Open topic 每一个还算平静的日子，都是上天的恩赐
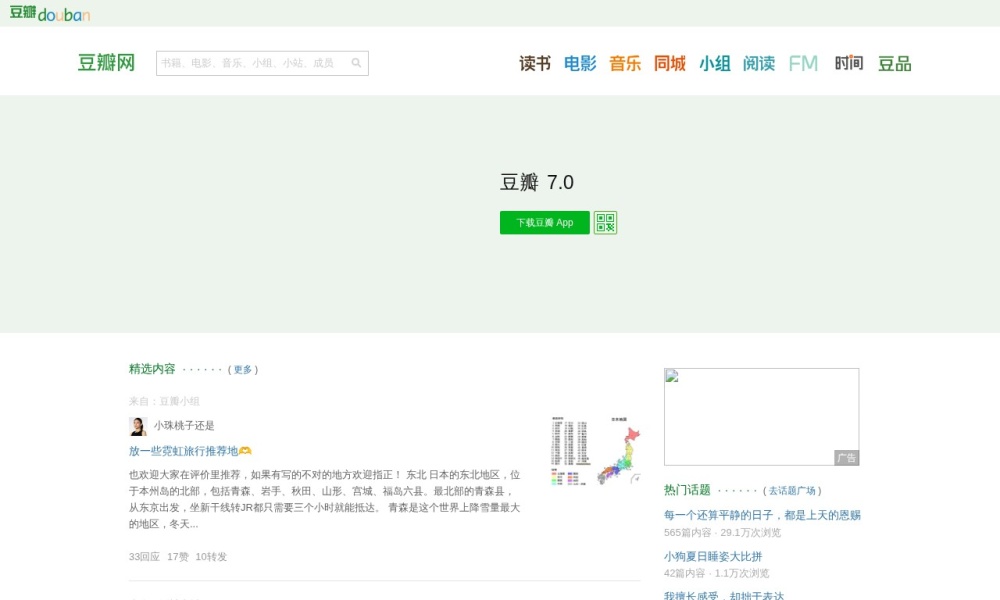This screenshot has width=1000, height=600. point(762,515)
